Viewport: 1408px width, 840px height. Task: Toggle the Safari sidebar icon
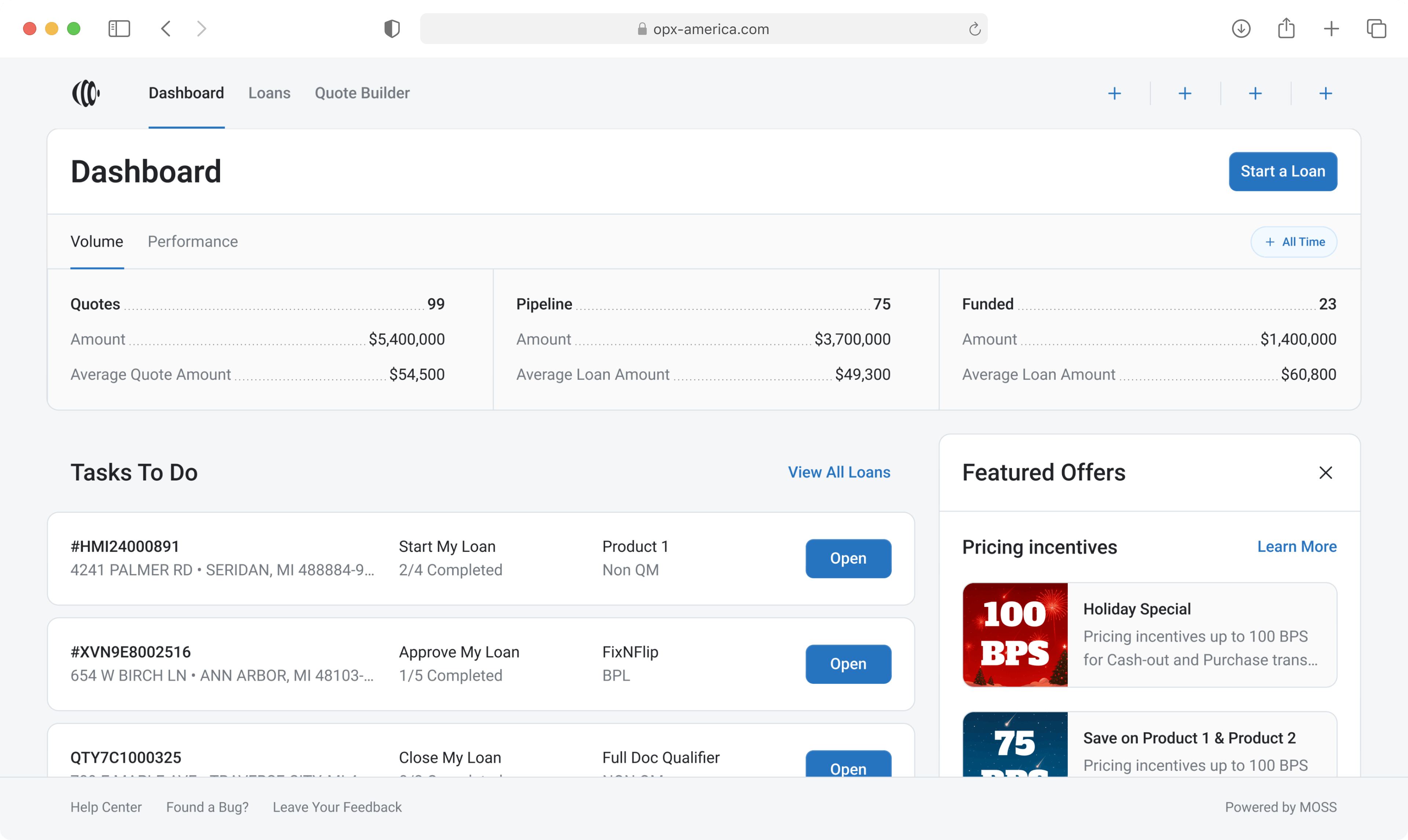[x=119, y=28]
